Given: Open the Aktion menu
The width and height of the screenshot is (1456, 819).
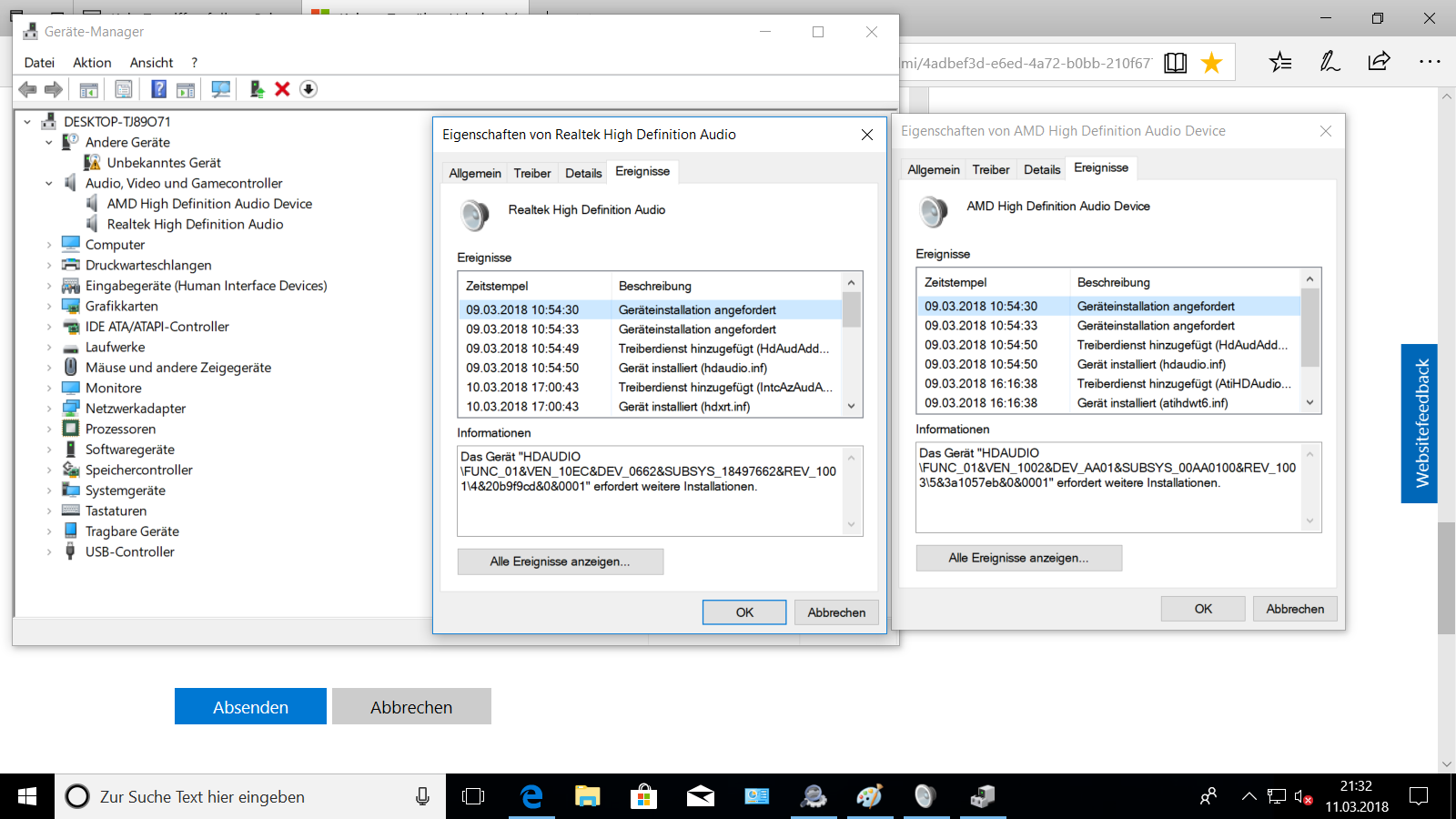Looking at the screenshot, I should [x=92, y=63].
